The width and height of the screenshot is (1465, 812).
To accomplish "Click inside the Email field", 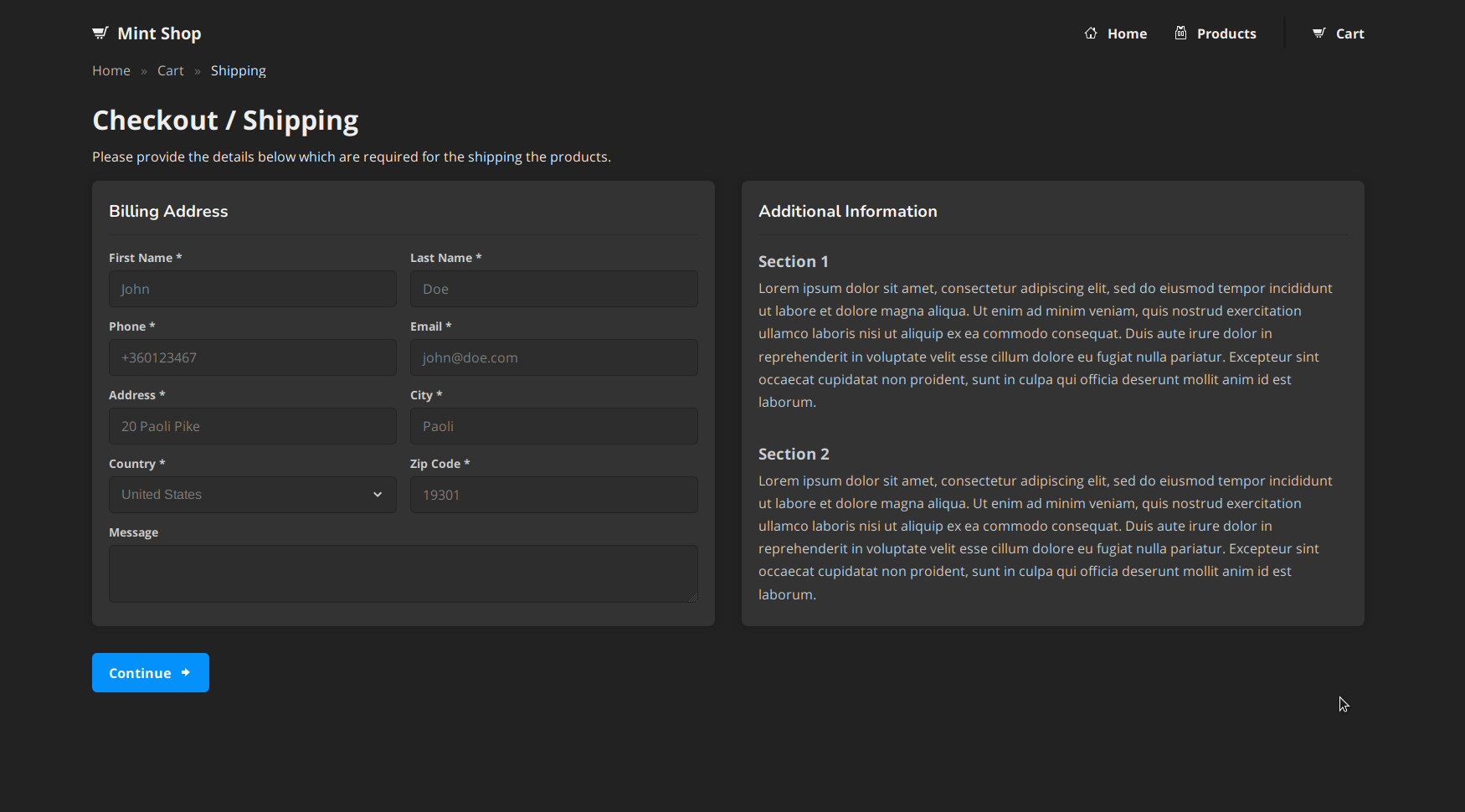I will pyautogui.click(x=553, y=357).
